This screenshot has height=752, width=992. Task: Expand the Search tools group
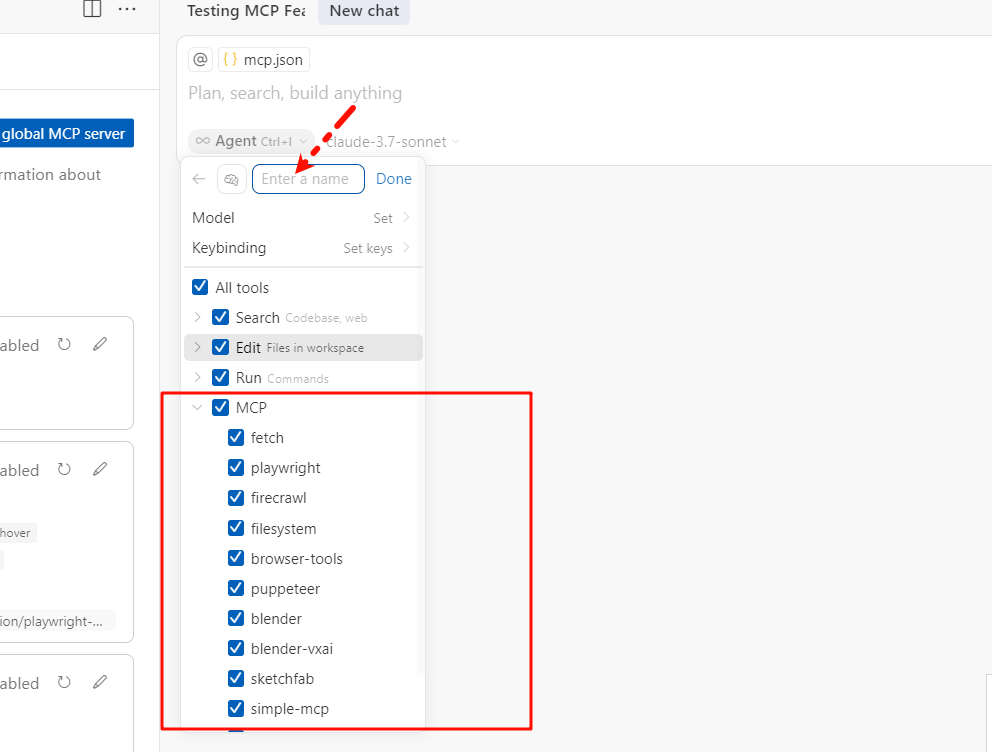pyautogui.click(x=197, y=317)
